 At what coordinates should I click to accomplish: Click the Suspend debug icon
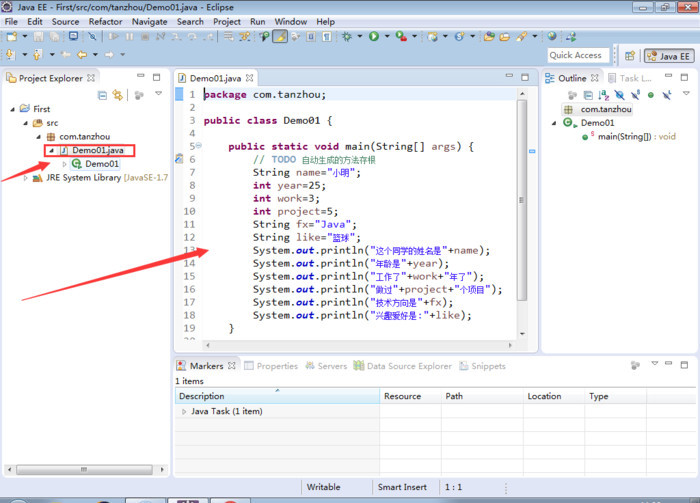click(129, 37)
